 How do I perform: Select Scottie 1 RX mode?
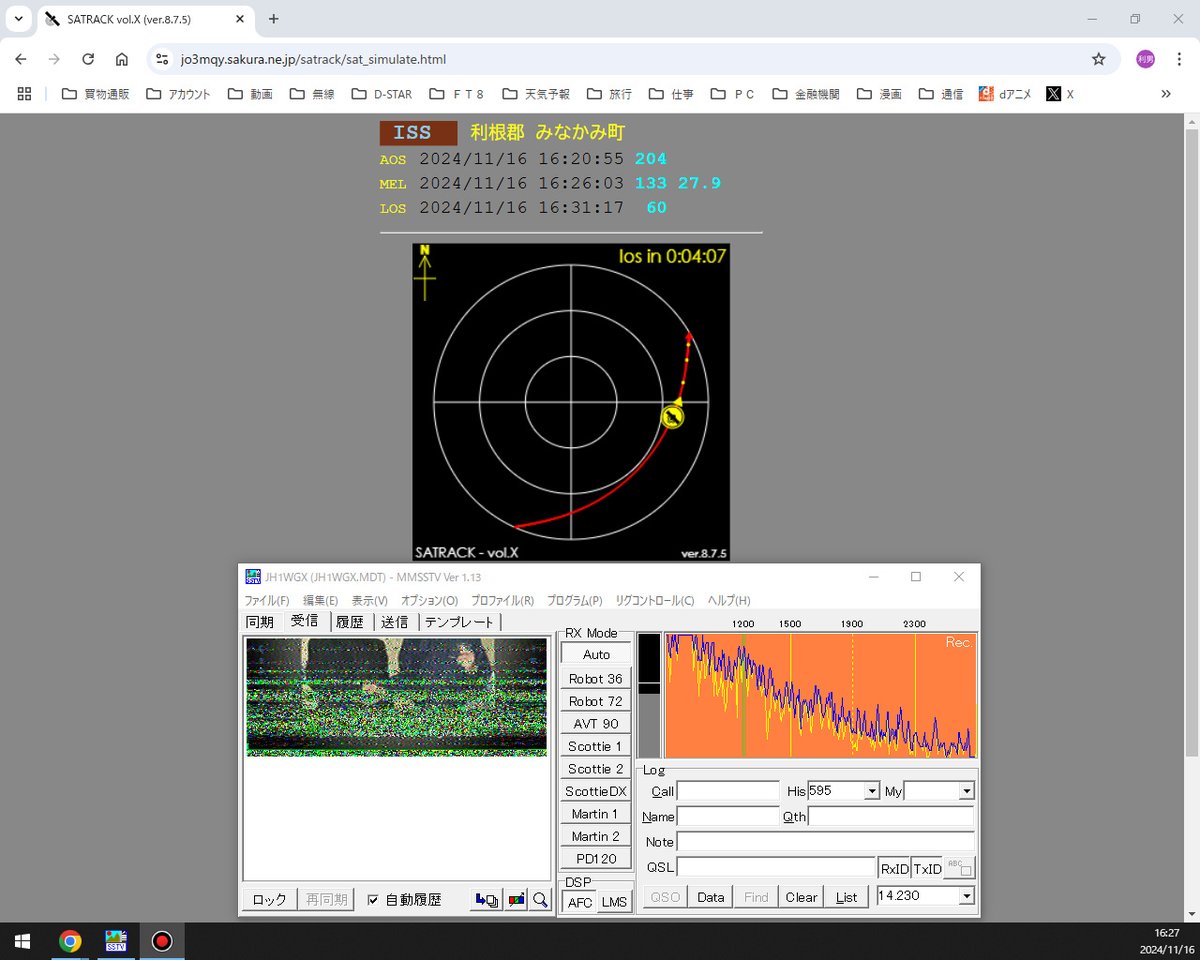click(596, 746)
